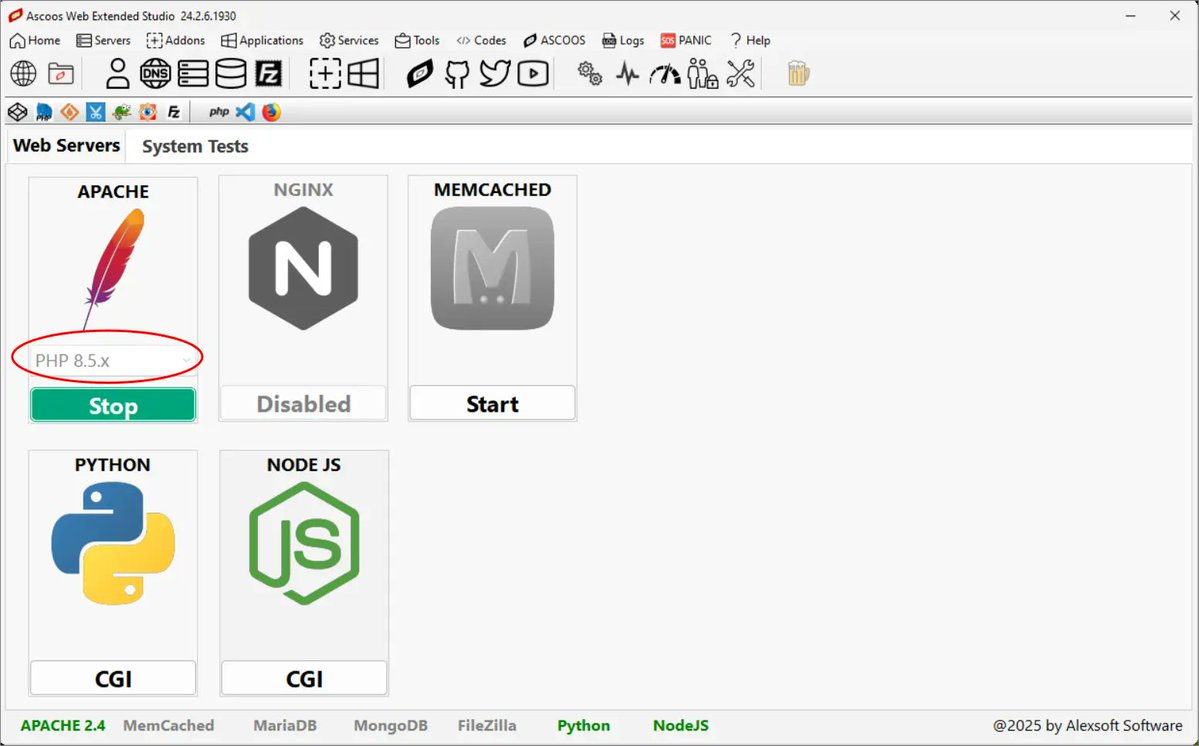Open Visual Studio Code from the quick launch bar
Viewport: 1199px width, 746px height.
(245, 112)
